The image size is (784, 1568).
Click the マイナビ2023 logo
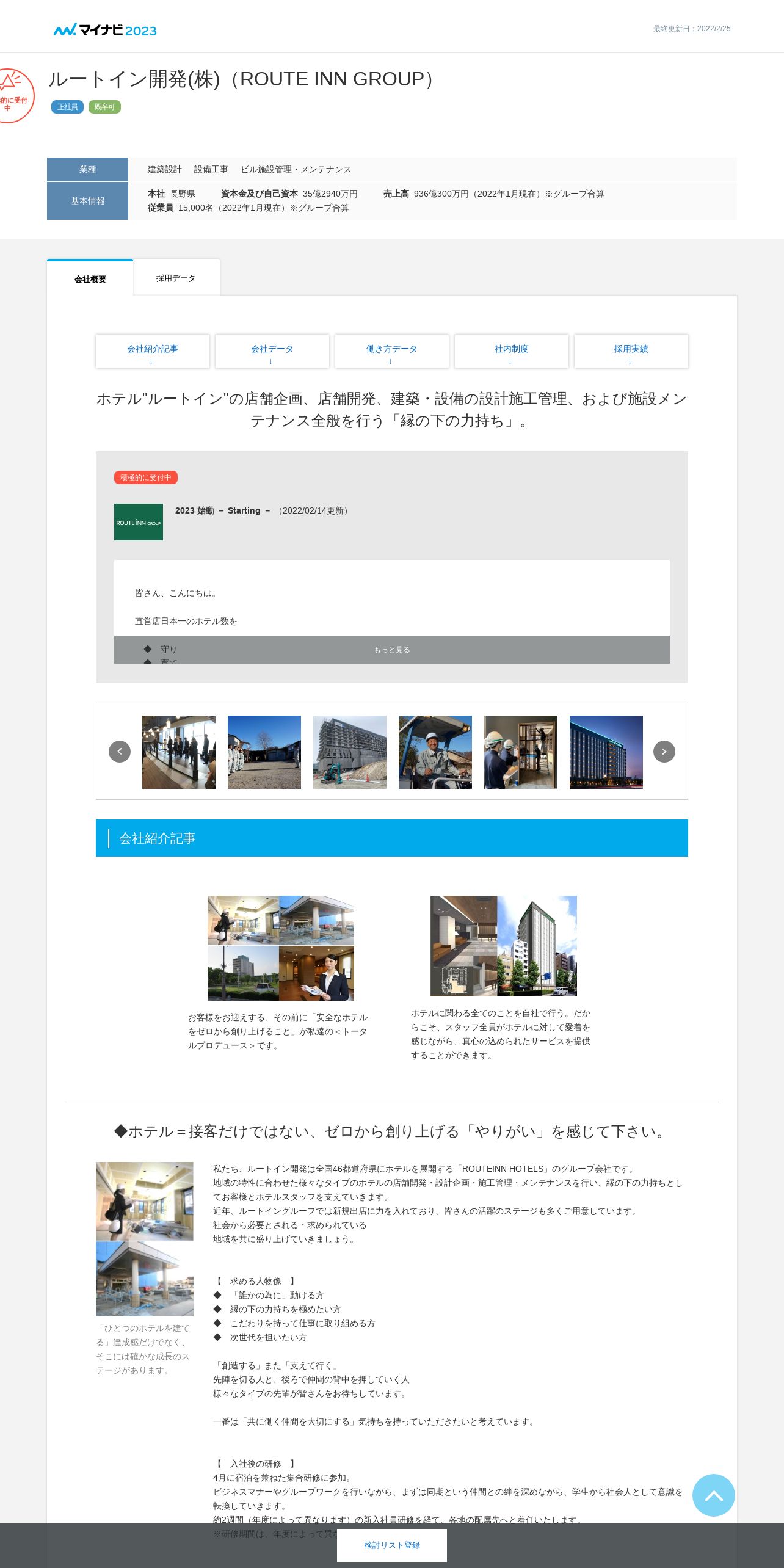tap(105, 30)
